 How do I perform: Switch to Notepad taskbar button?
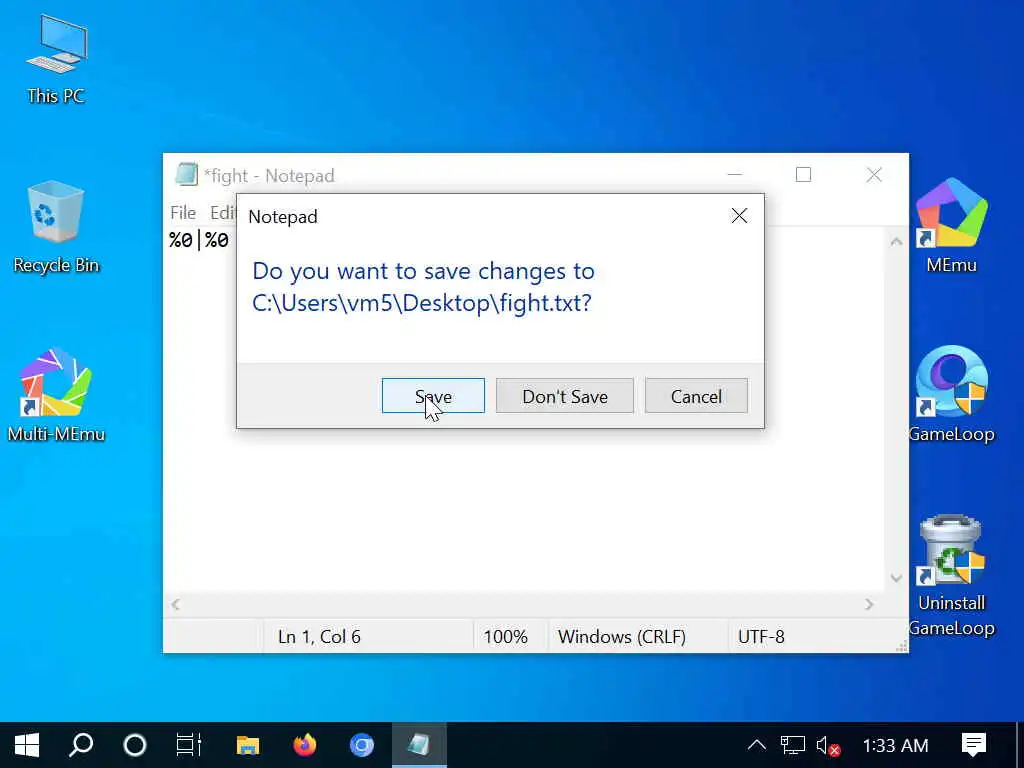tap(419, 745)
